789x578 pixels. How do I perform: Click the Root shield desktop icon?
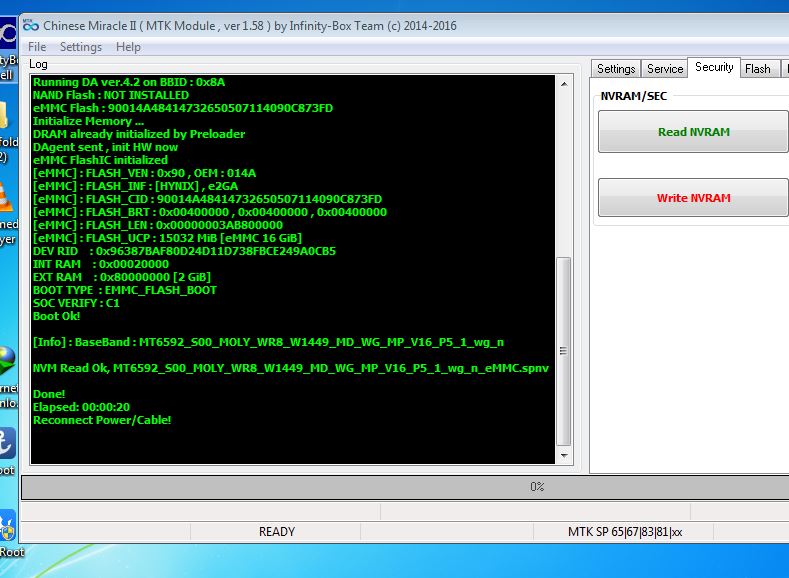tap(8, 525)
